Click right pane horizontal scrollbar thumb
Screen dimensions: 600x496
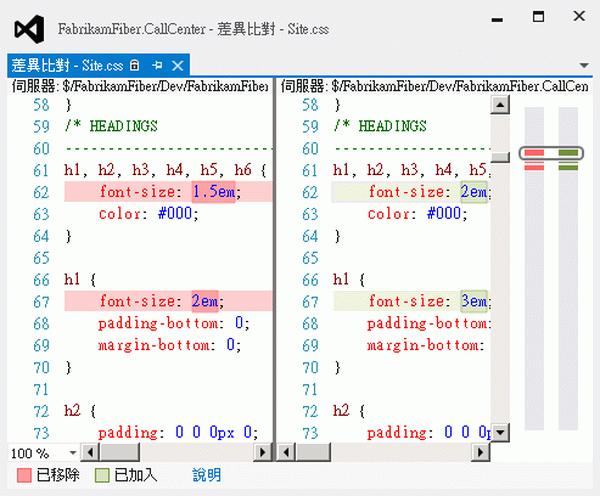coord(313,452)
